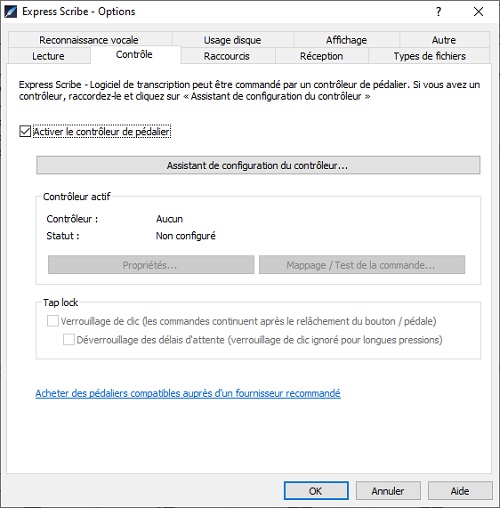The width and height of the screenshot is (500, 508).
Task: Click the Express Scribe app icon in title bar
Action: click(x=10, y=12)
